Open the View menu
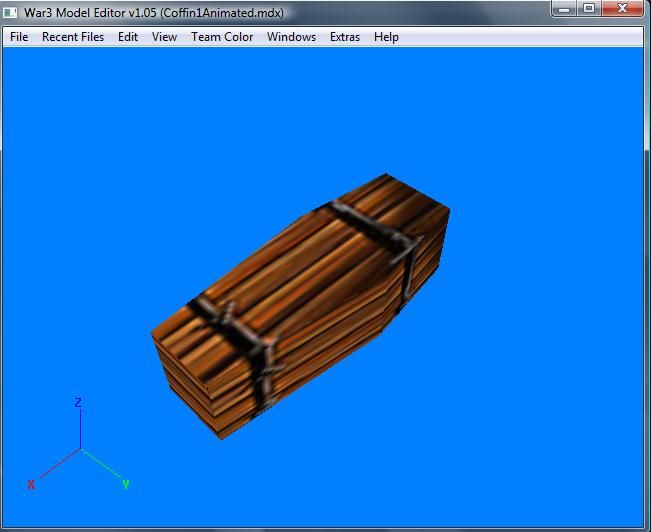Viewport: 651px width, 532px height. point(164,37)
